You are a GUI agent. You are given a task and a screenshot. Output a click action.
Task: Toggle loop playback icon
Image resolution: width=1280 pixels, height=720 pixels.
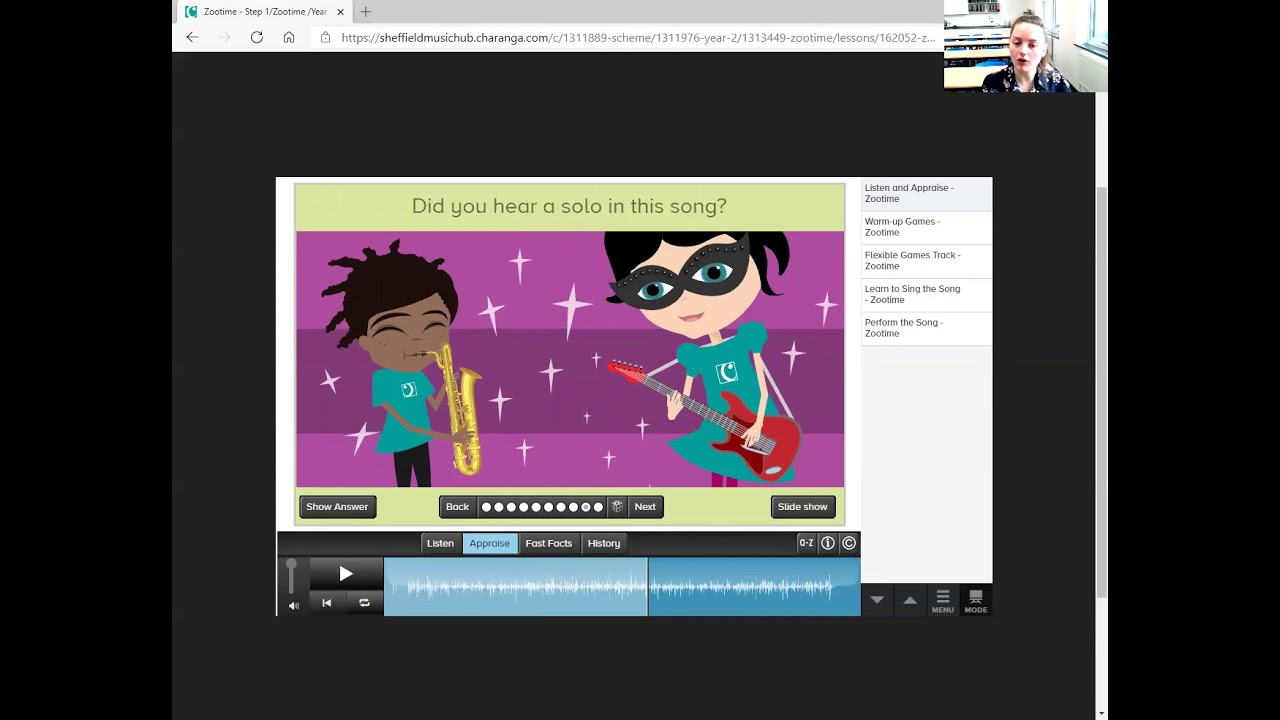(364, 603)
